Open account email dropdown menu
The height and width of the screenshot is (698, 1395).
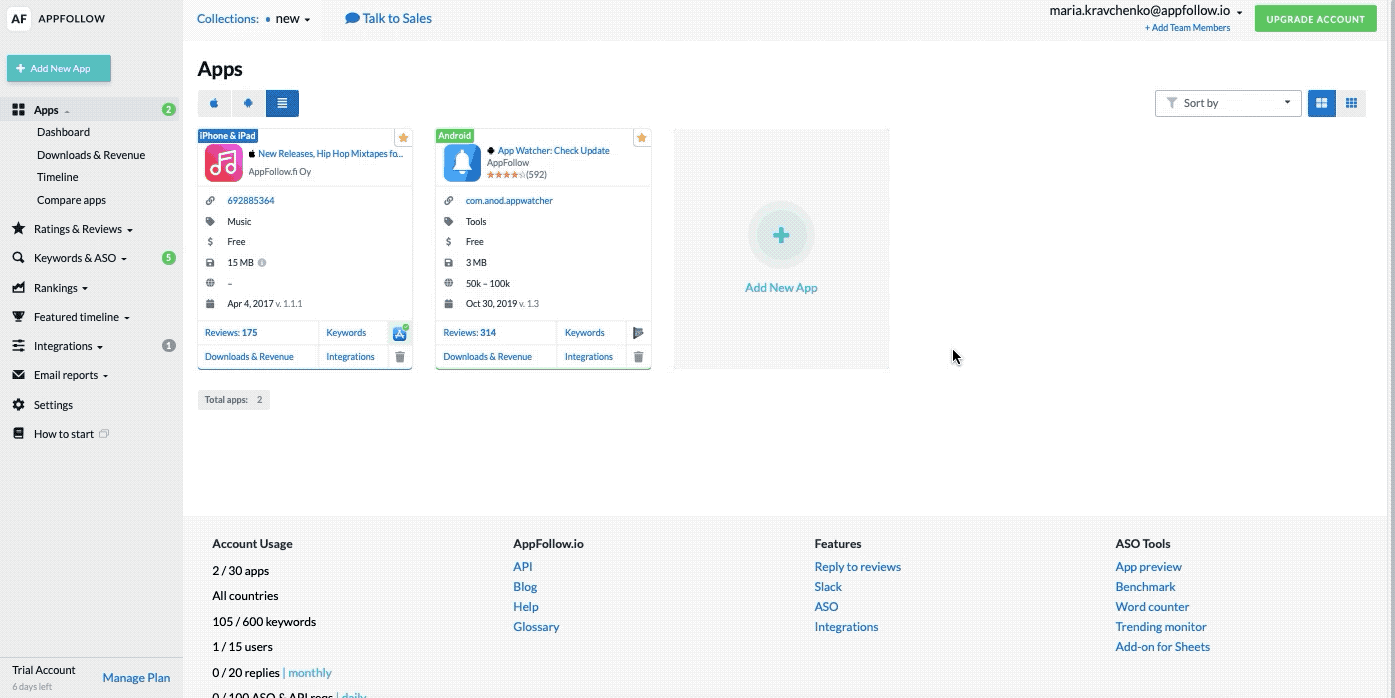coord(1146,11)
